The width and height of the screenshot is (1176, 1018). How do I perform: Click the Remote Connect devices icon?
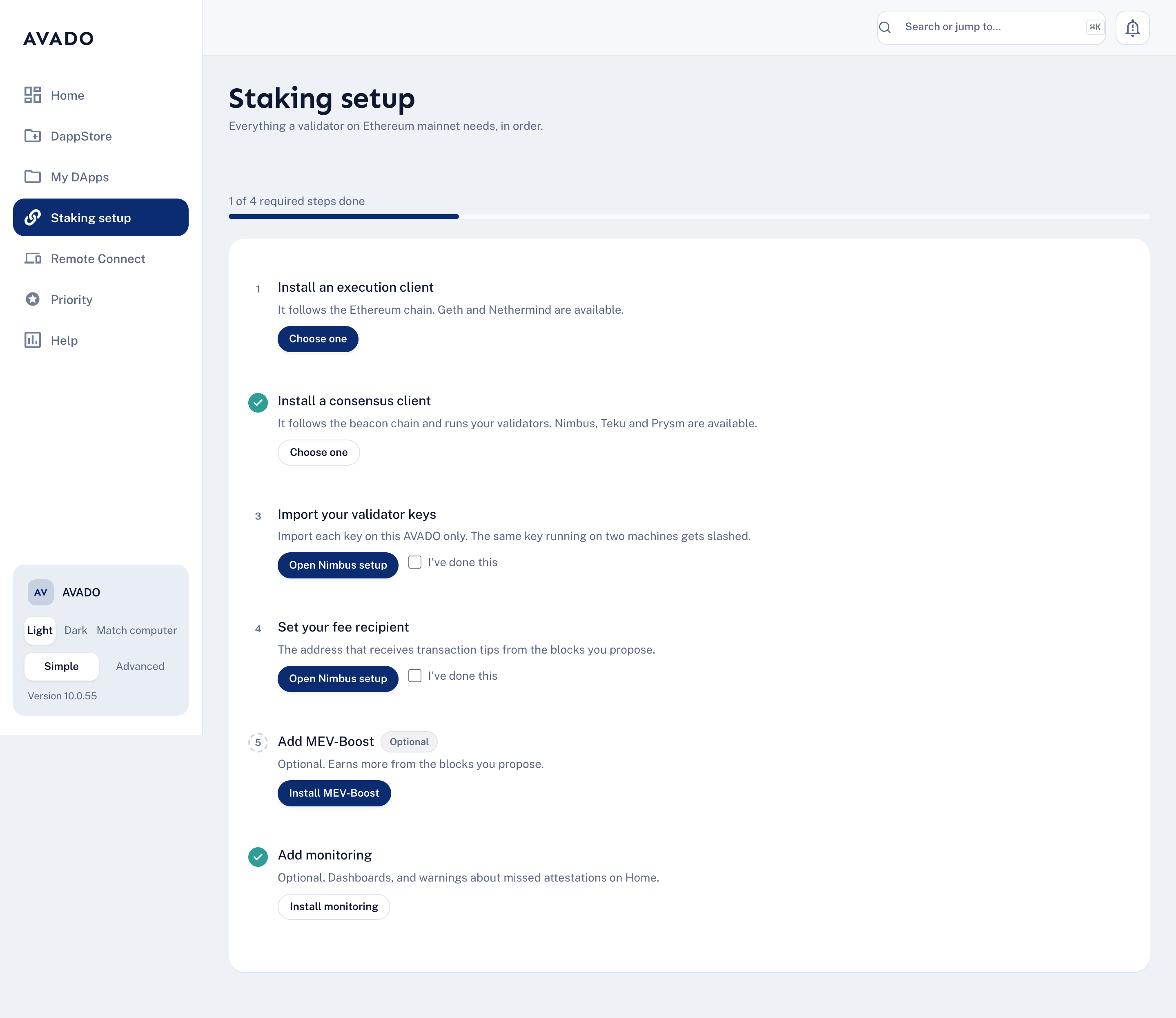pos(32,259)
